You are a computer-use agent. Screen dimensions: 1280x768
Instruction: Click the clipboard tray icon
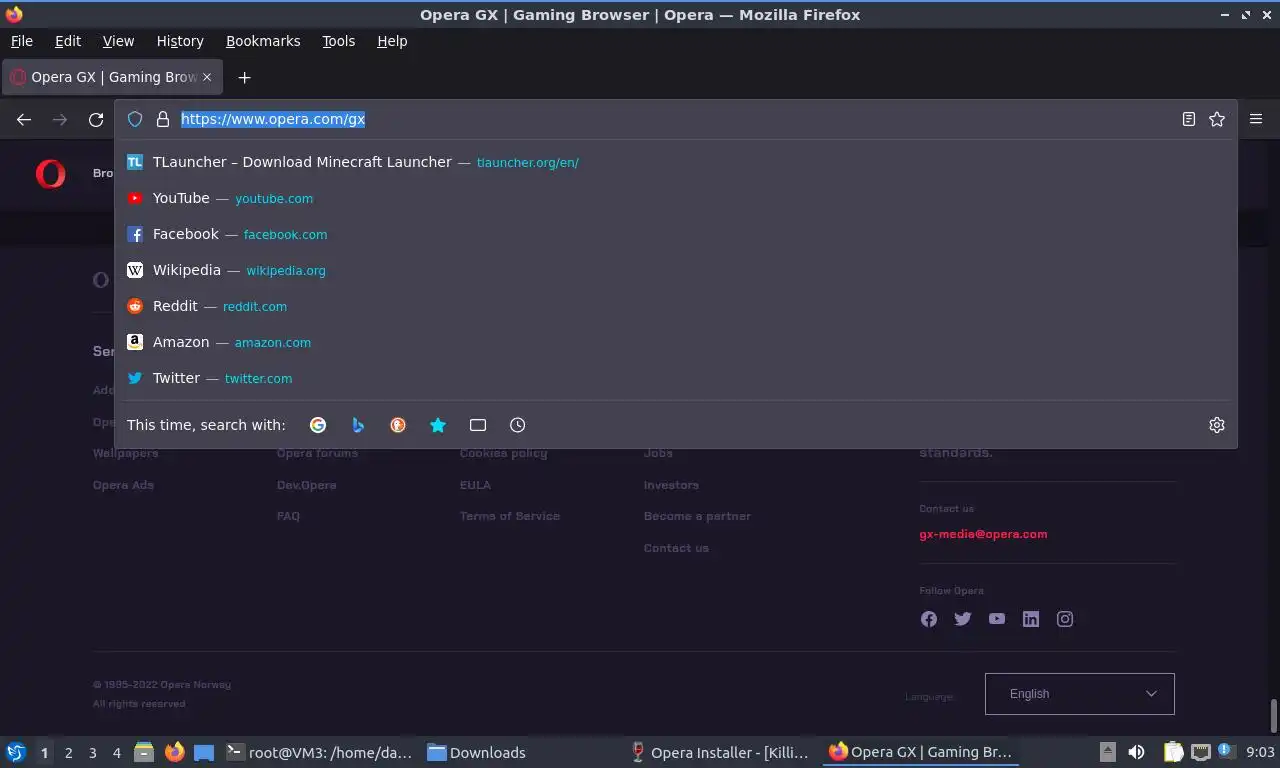point(1174,752)
